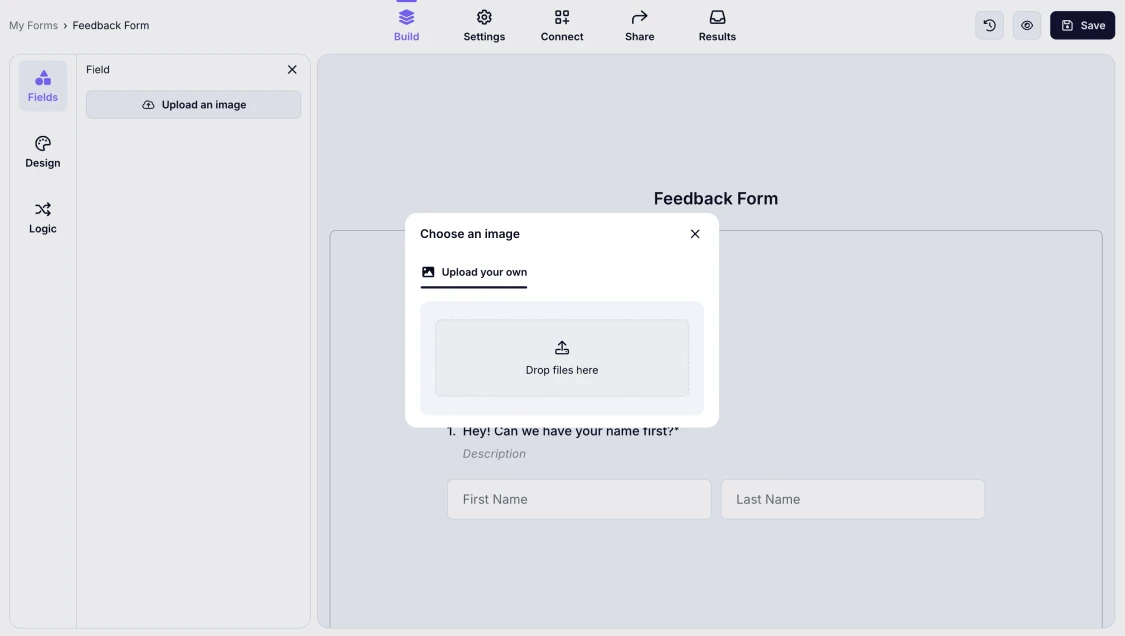Click the Connect icon in the top navigation
Screen dimensions: 1125x636
coord(561,22)
